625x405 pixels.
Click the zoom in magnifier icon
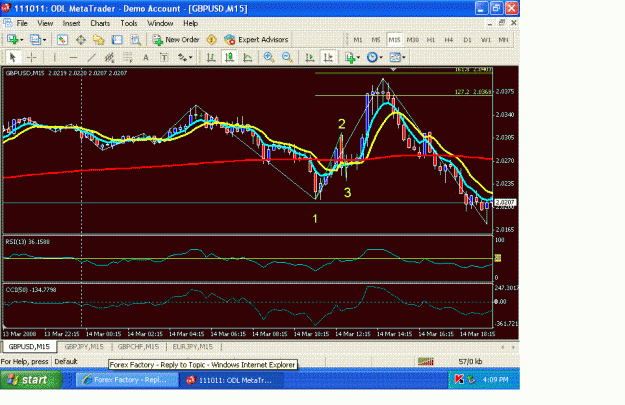pos(269,57)
